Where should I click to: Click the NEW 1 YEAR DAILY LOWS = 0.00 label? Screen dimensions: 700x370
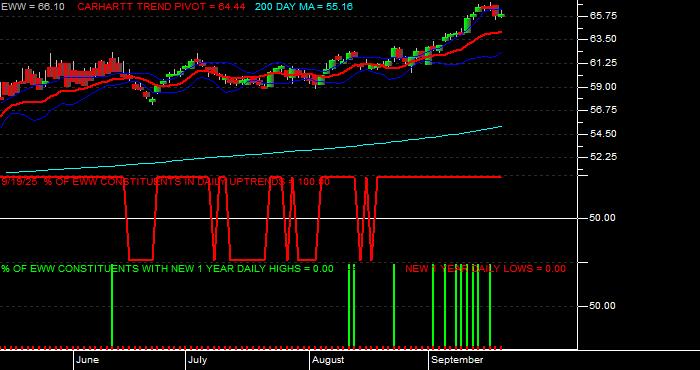[485, 269]
